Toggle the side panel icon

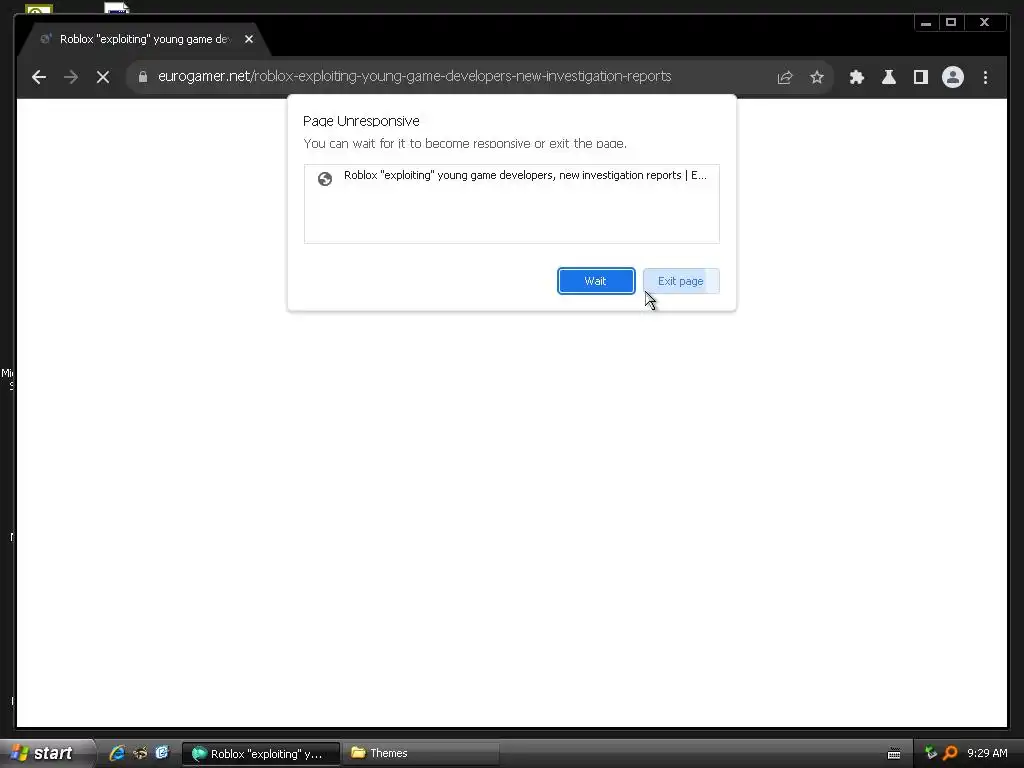click(920, 77)
